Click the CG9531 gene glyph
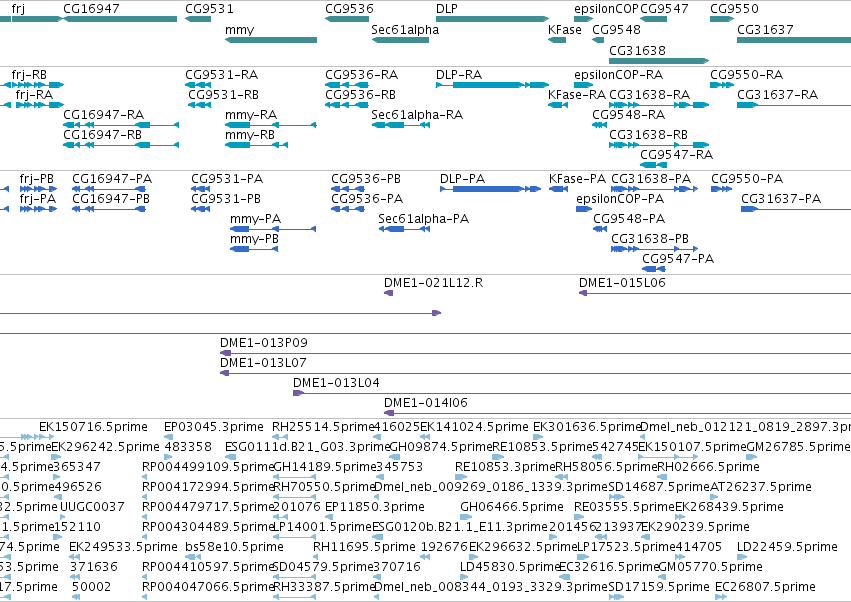The width and height of the screenshot is (851, 602). pyautogui.click(x=198, y=19)
